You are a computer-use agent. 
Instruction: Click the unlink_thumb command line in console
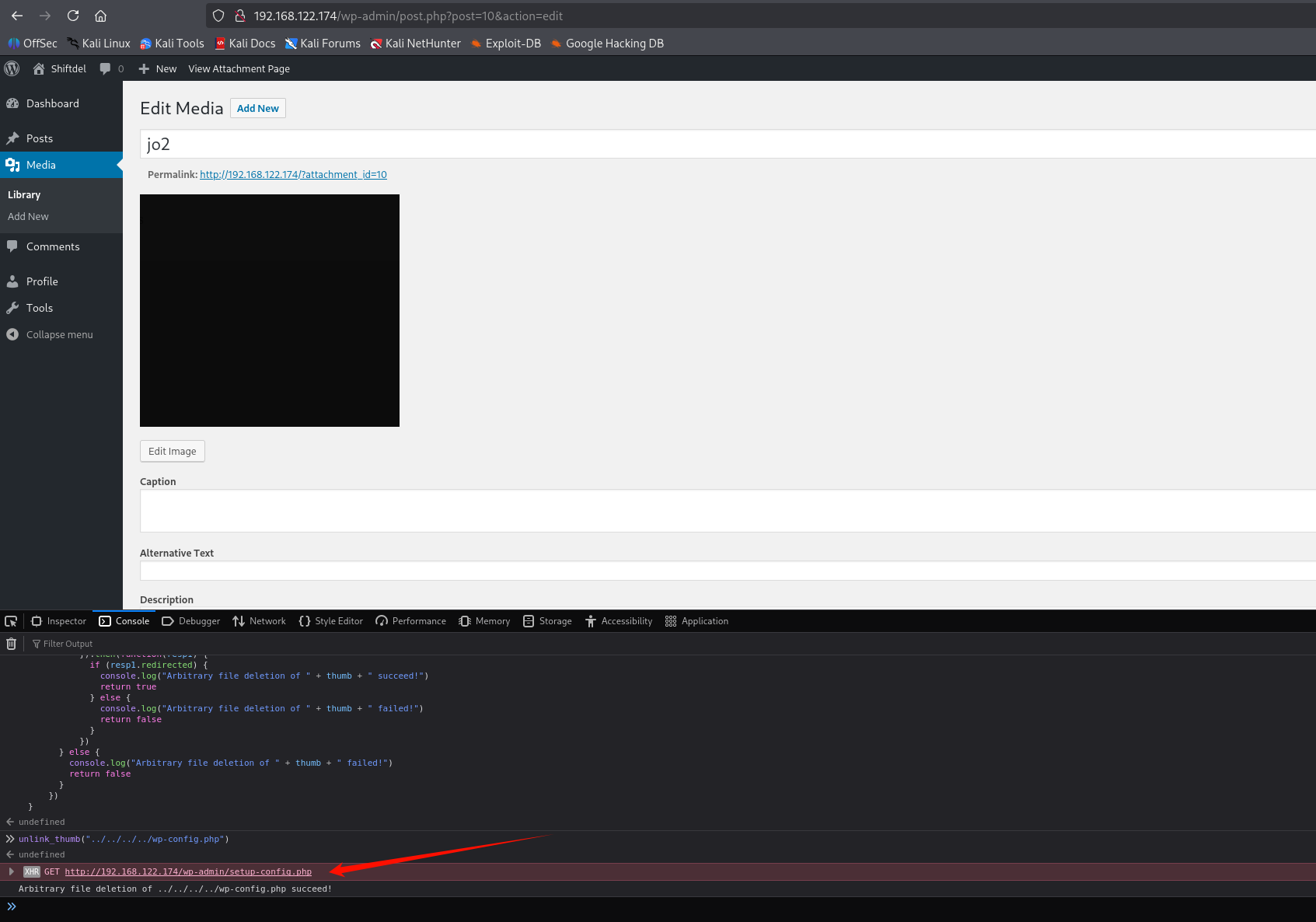point(124,839)
